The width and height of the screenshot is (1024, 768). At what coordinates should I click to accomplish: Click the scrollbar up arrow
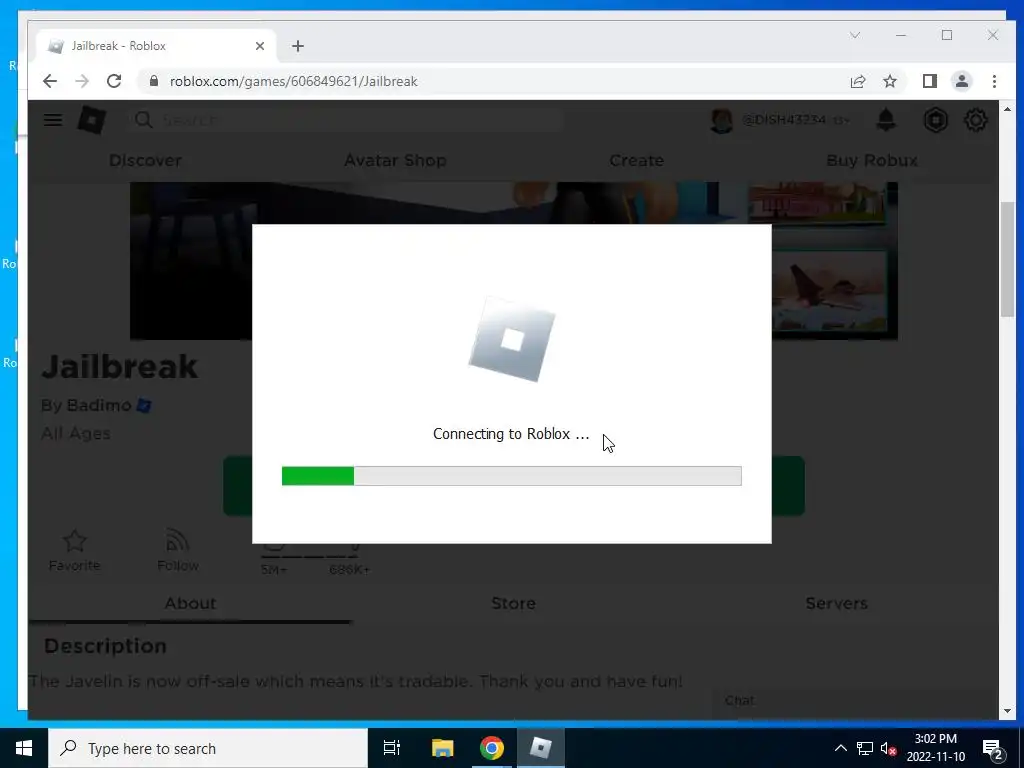[1007, 109]
